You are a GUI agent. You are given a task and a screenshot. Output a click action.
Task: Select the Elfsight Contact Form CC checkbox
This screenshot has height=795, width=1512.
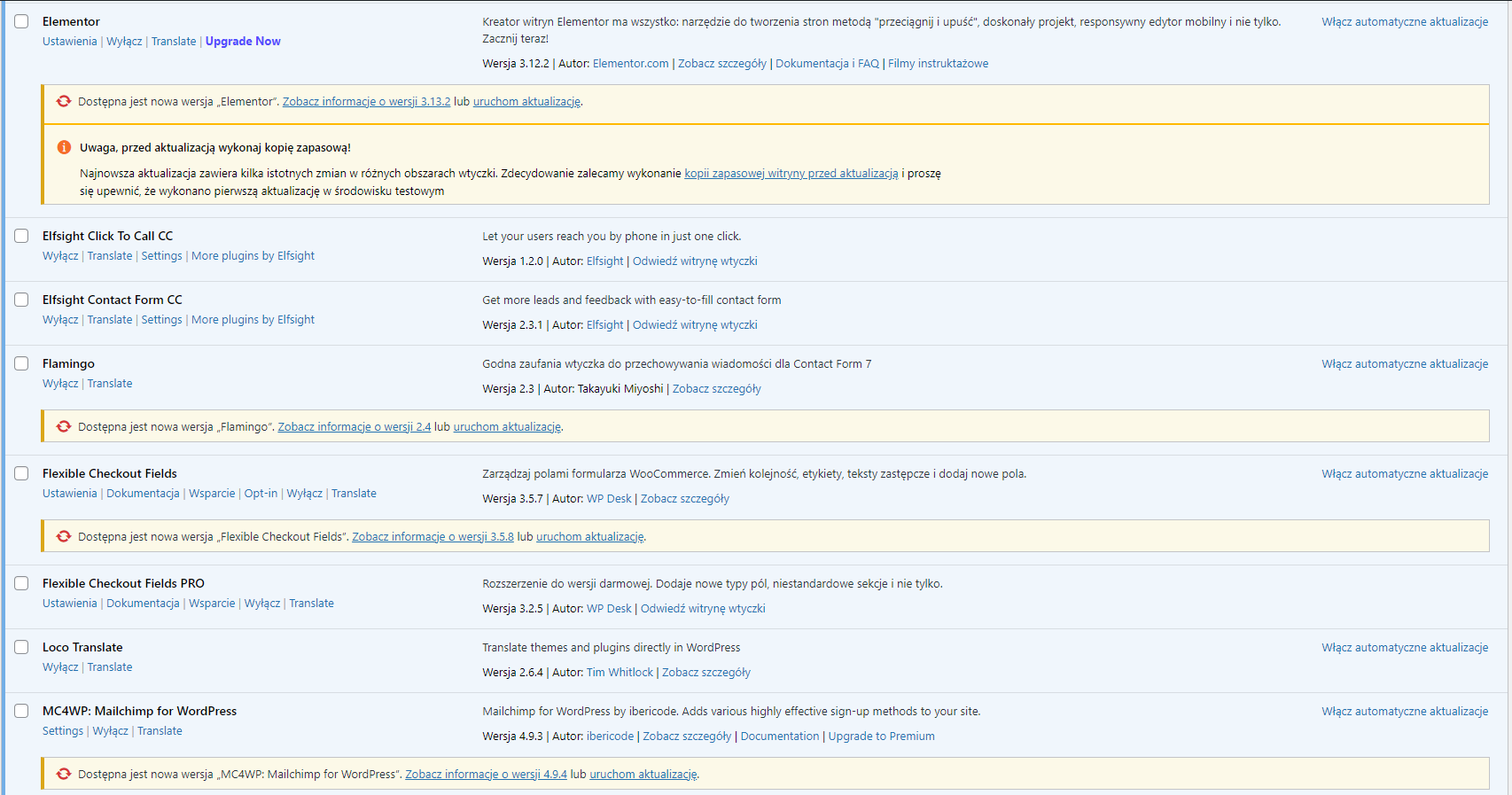pyautogui.click(x=21, y=300)
